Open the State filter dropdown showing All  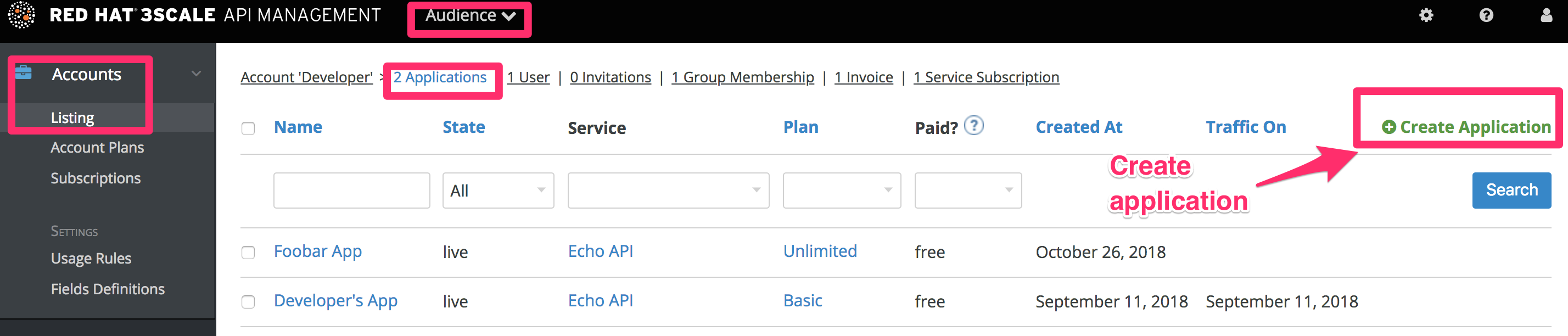pyautogui.click(x=497, y=191)
